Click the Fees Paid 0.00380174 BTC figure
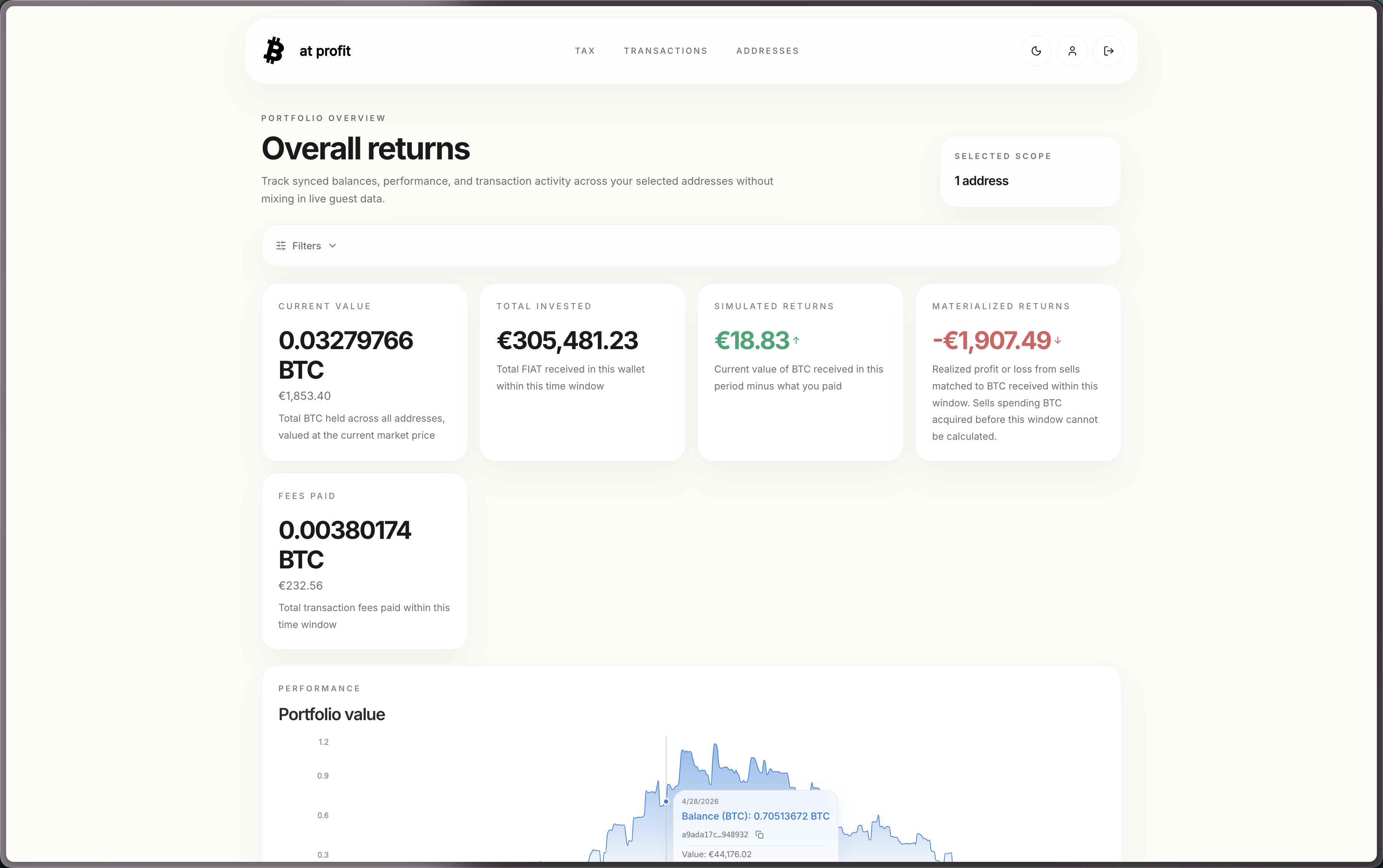The height and width of the screenshot is (868, 1383). tap(345, 544)
